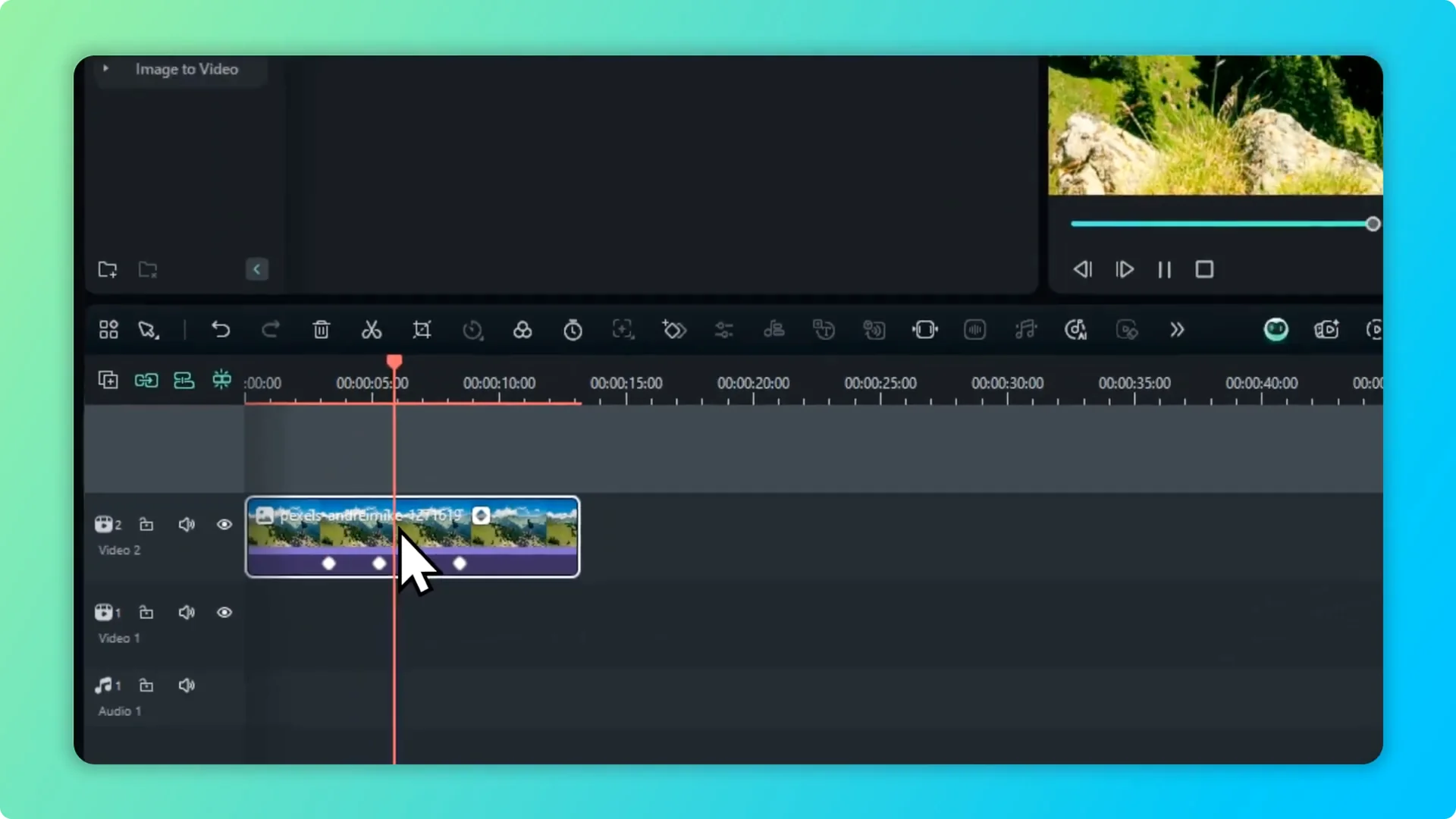Choose the Select (arrow) tool

pyautogui.click(x=149, y=330)
